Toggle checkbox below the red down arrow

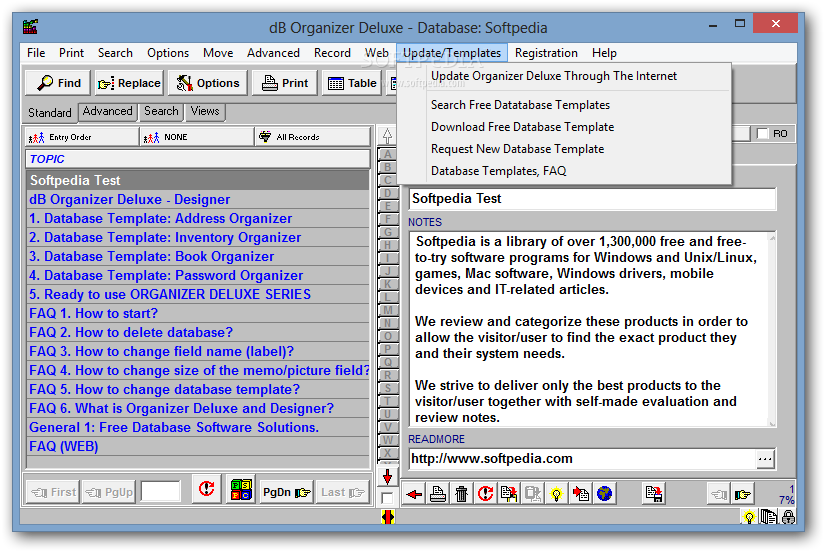click(387, 498)
